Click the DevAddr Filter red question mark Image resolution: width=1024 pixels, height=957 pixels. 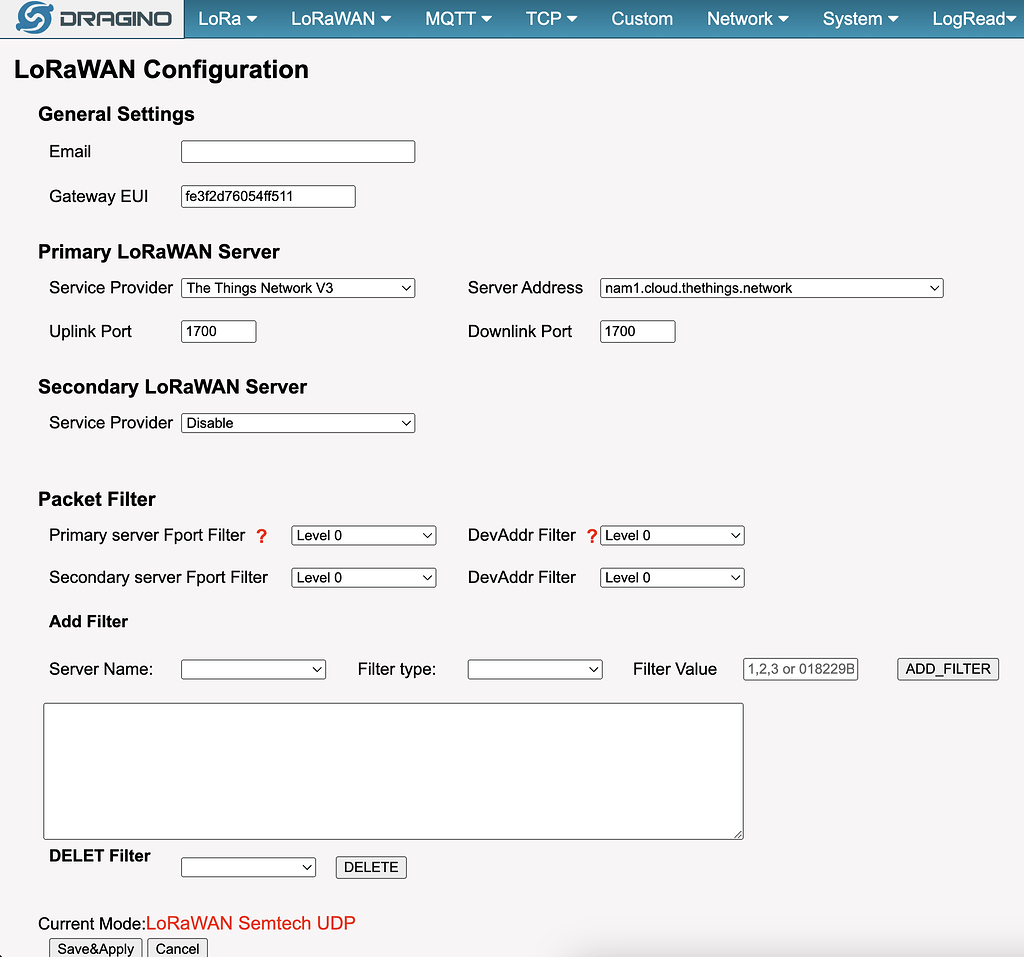click(590, 536)
